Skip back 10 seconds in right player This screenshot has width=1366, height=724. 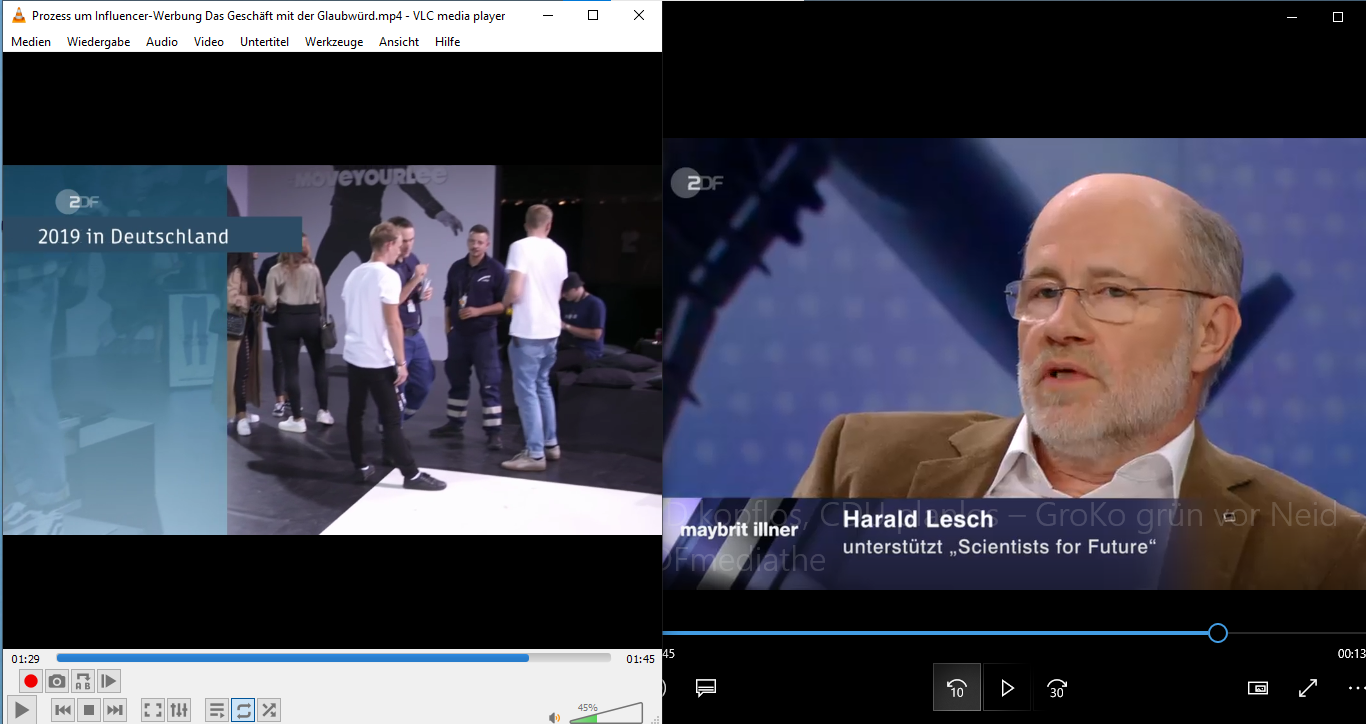957,688
